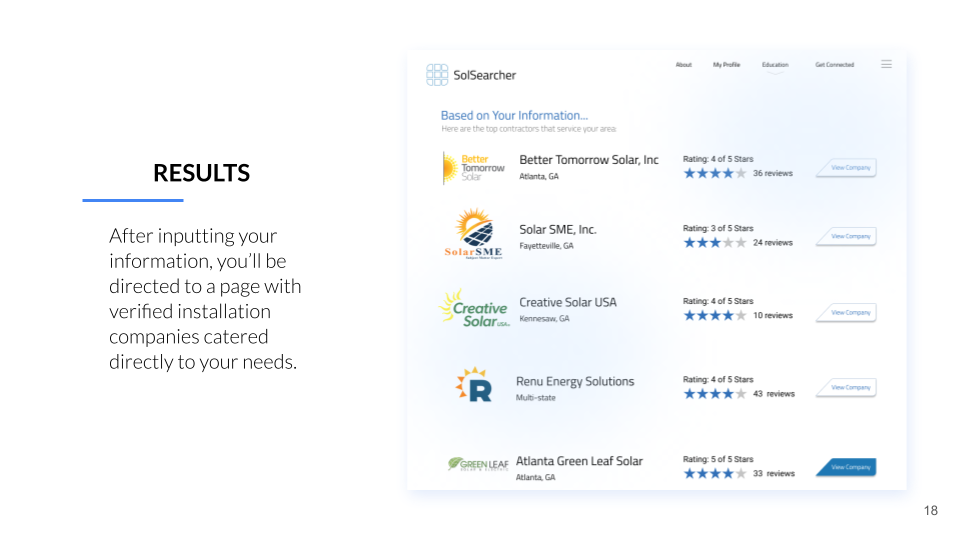View Company for Solar SME, Inc.

pyautogui.click(x=846, y=236)
